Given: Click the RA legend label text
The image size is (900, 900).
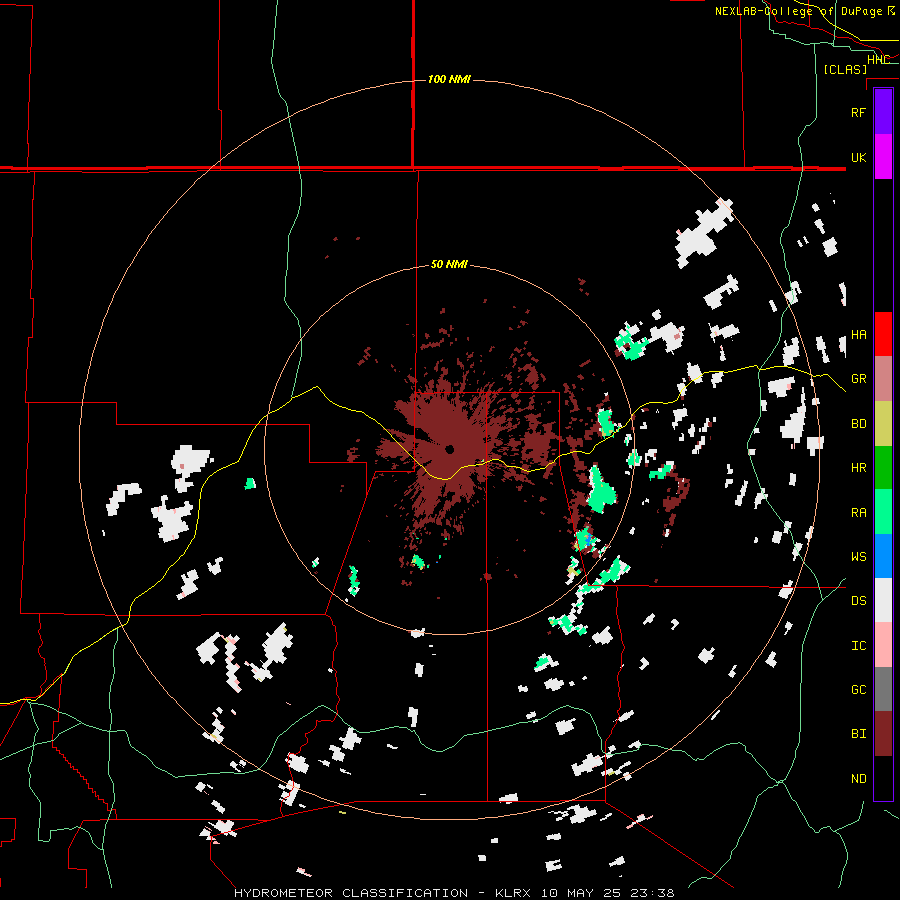Looking at the screenshot, I should [x=858, y=512].
